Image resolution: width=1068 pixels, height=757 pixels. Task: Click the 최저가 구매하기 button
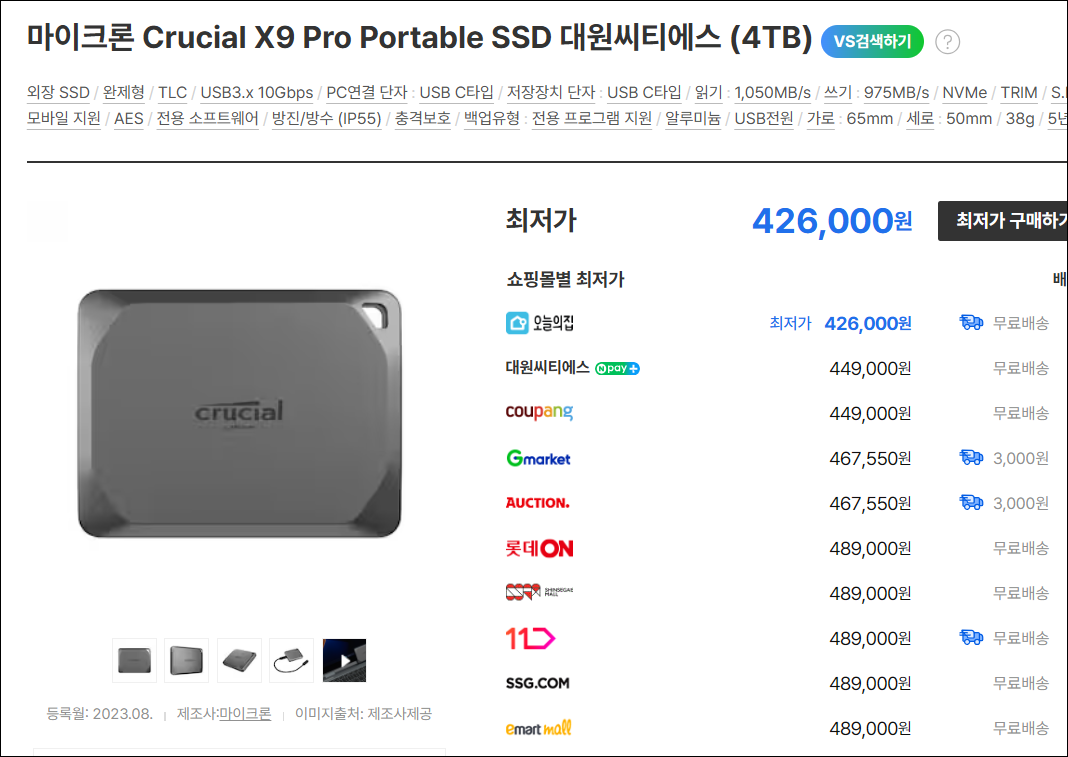tap(1003, 220)
